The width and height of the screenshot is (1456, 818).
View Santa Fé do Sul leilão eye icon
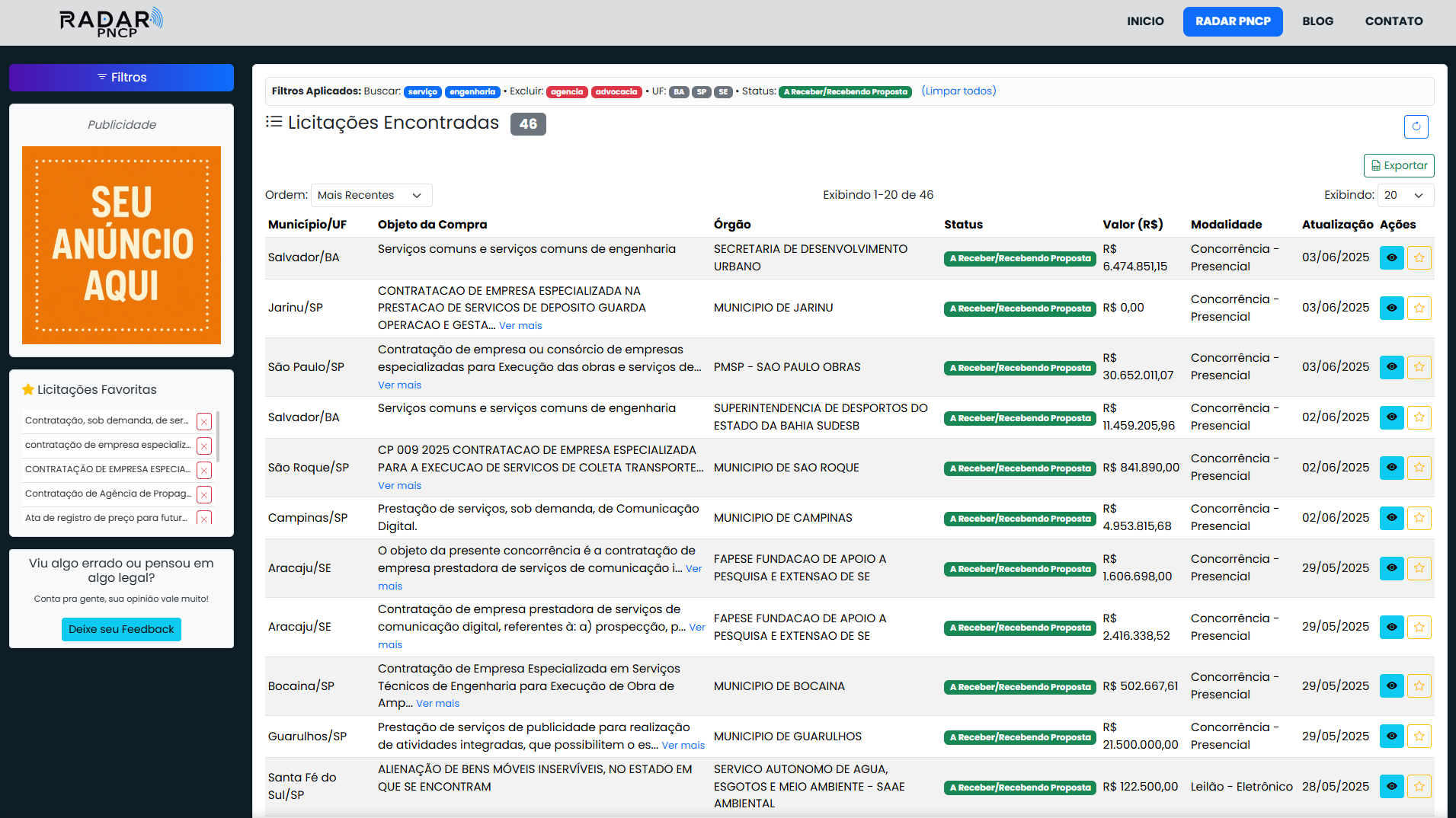click(1391, 787)
